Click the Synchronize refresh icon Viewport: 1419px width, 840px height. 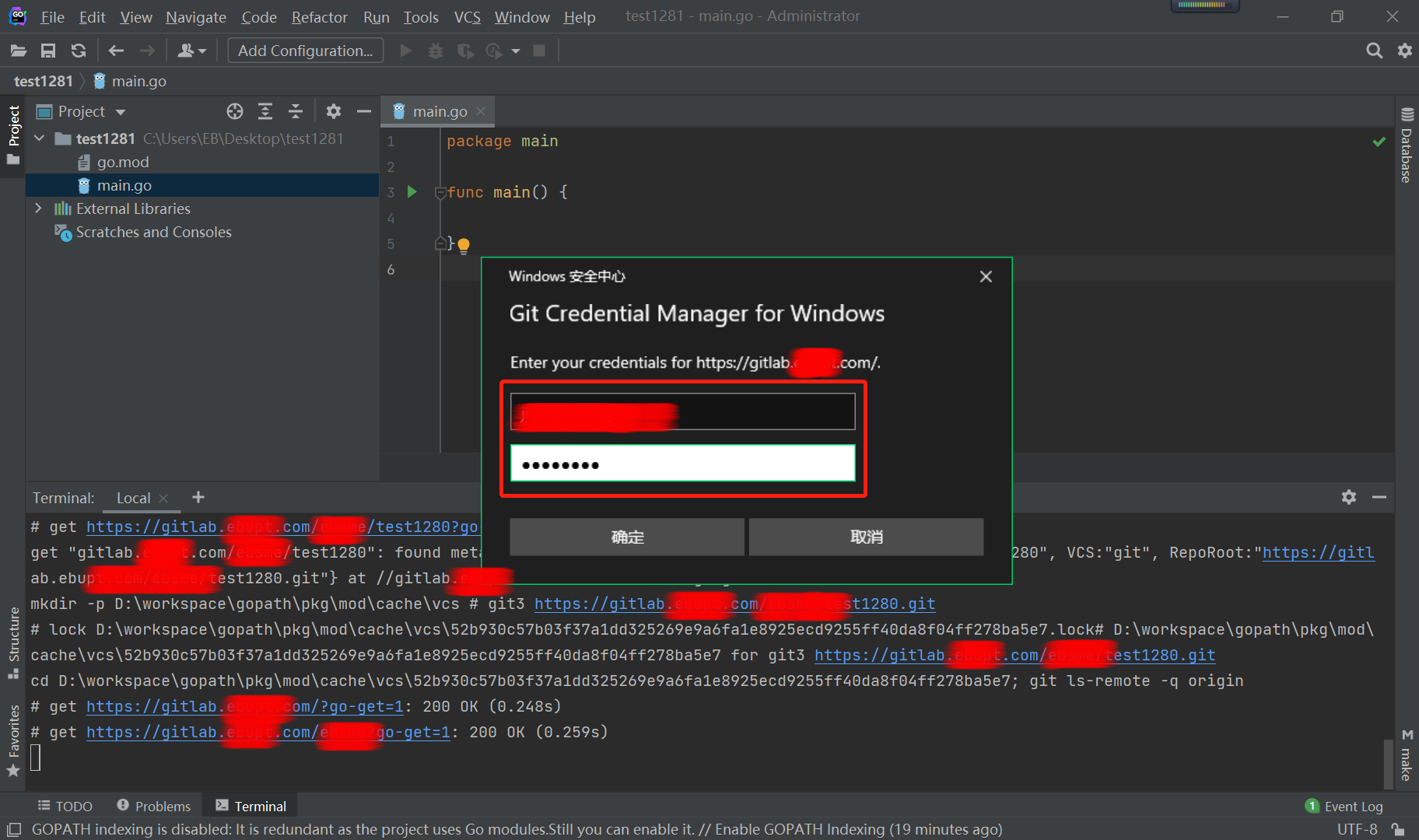[79, 51]
